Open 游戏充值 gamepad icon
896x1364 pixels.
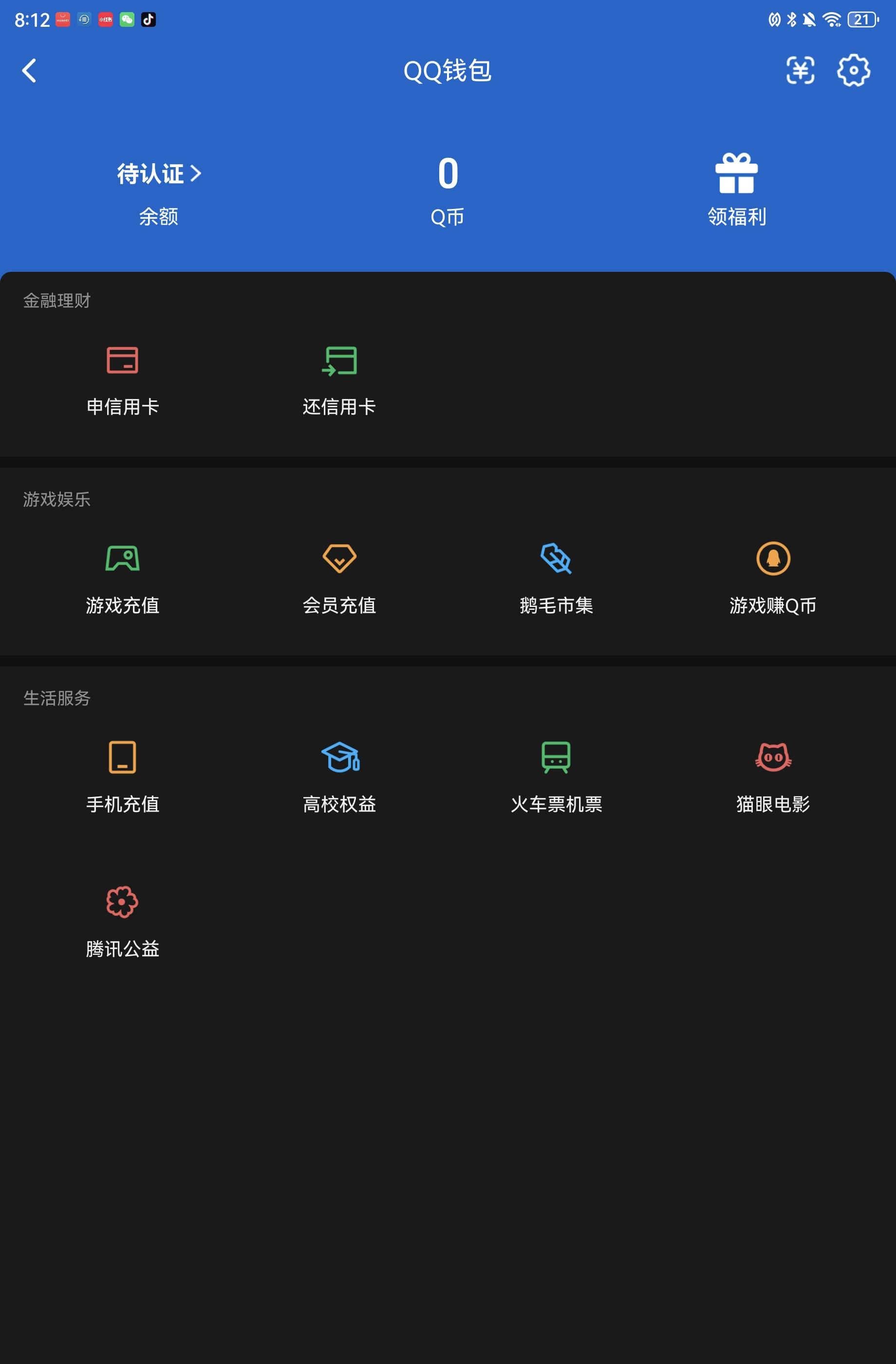pos(123,558)
